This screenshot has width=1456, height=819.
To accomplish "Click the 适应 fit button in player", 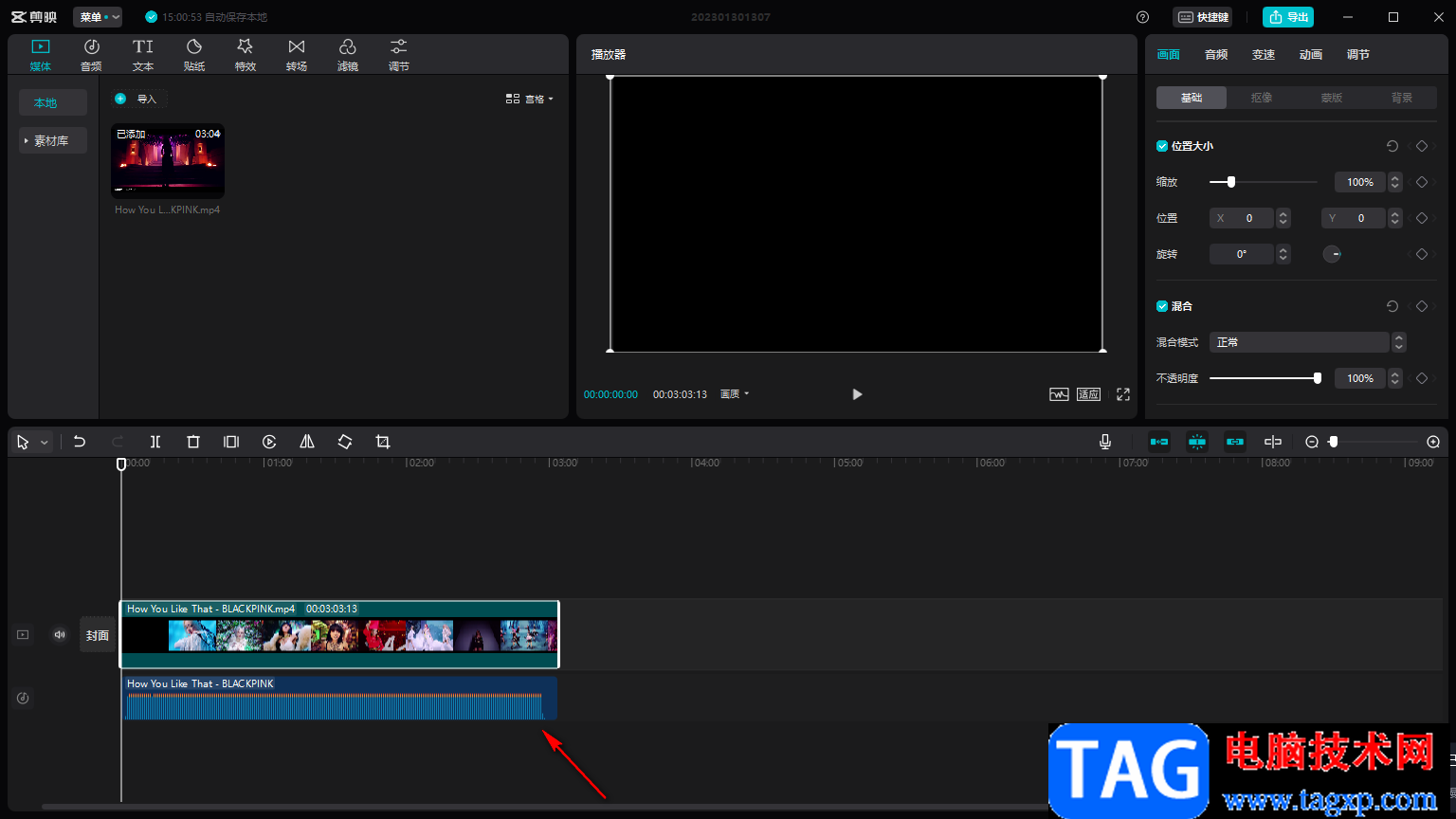I will [x=1088, y=394].
